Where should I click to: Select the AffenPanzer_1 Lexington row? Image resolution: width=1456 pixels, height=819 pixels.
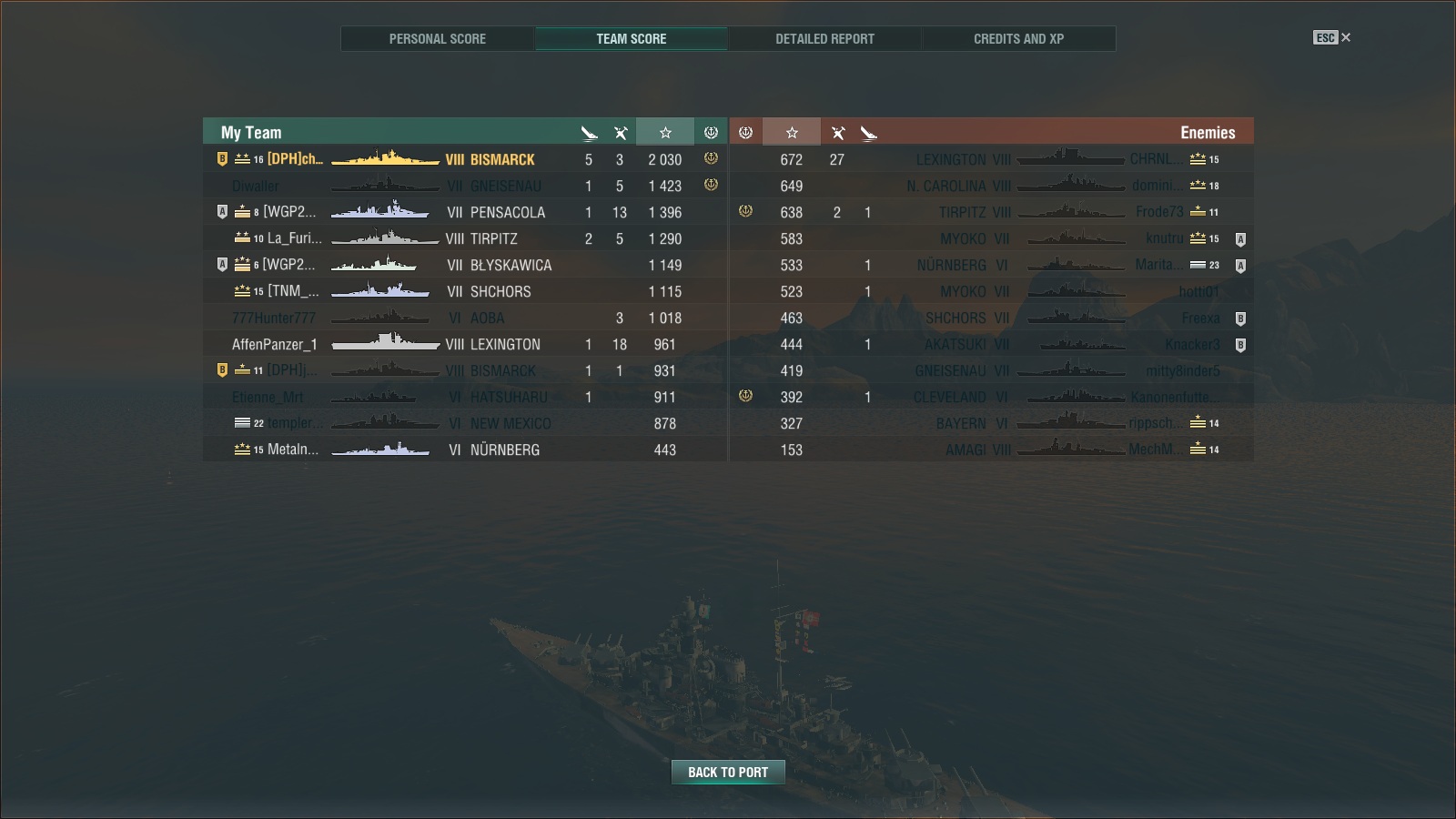(465, 344)
